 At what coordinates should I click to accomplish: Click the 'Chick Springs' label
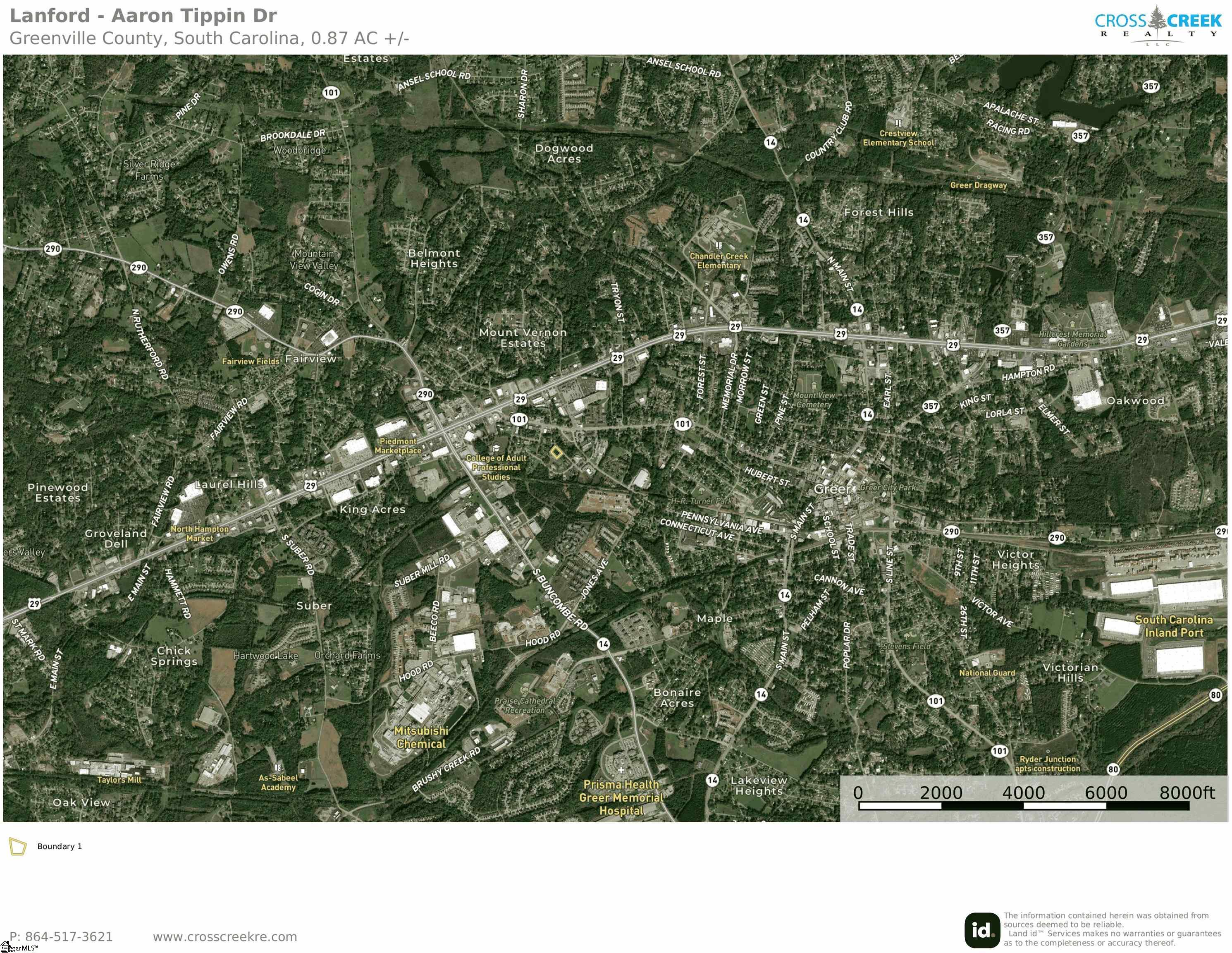coord(174,656)
